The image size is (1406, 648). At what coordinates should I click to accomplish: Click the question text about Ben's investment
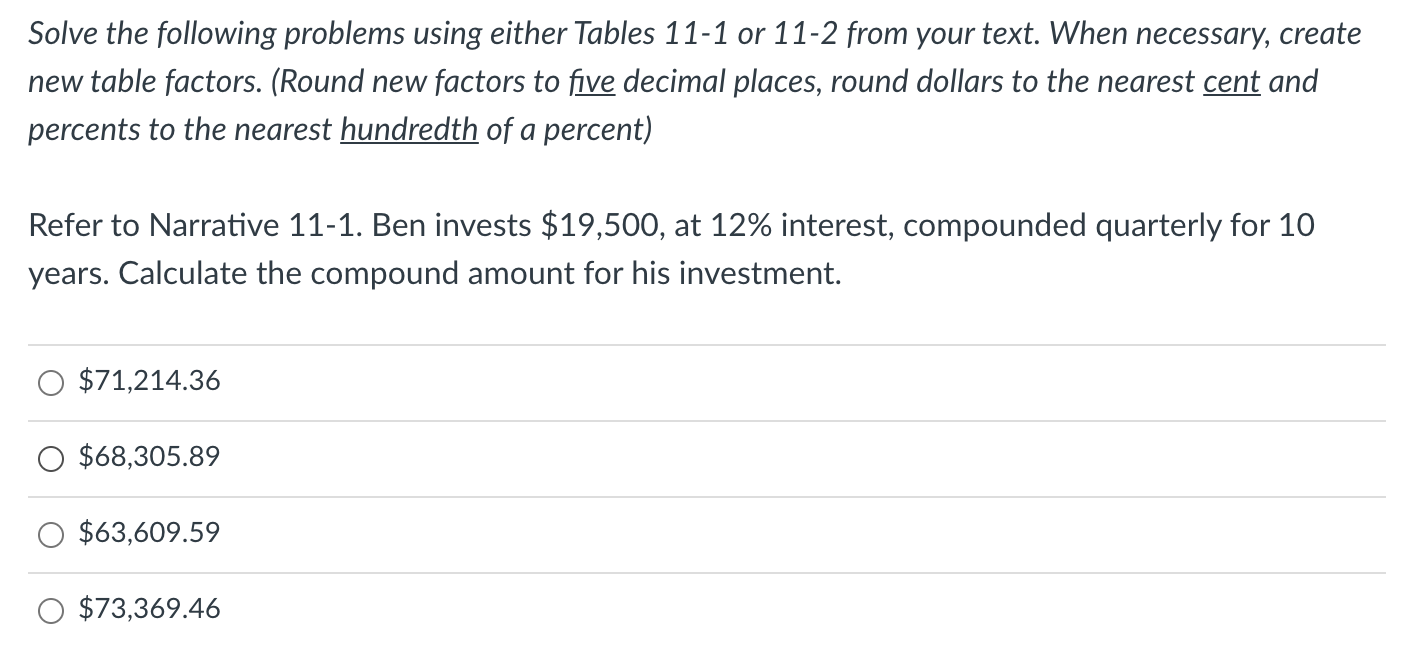(x=670, y=248)
